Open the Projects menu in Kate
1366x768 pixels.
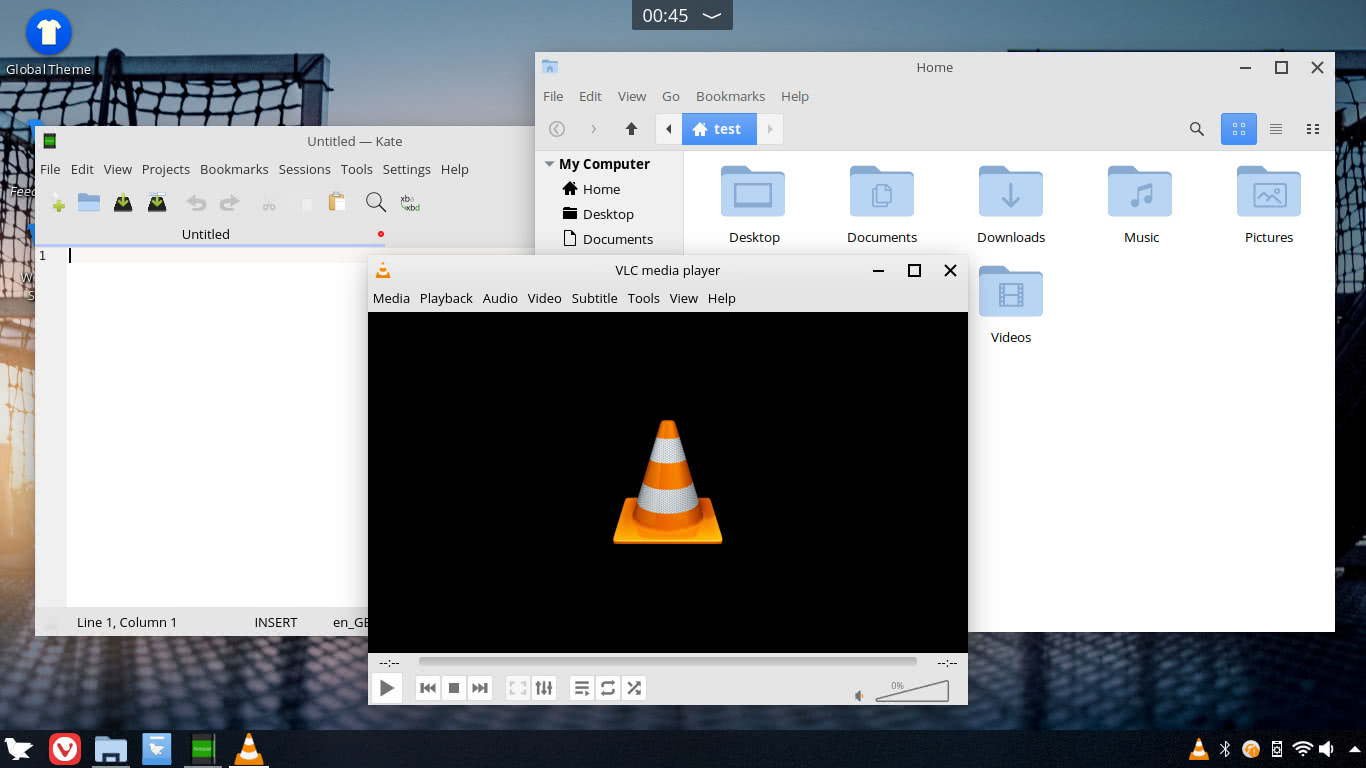pyautogui.click(x=166, y=169)
